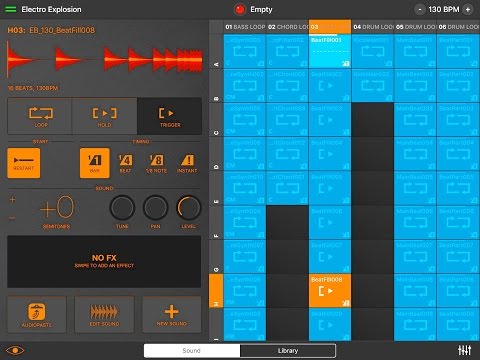Image resolution: width=480 pixels, height=360 pixels.
Task: Set timing to 1/4 Beat
Action: (125, 163)
